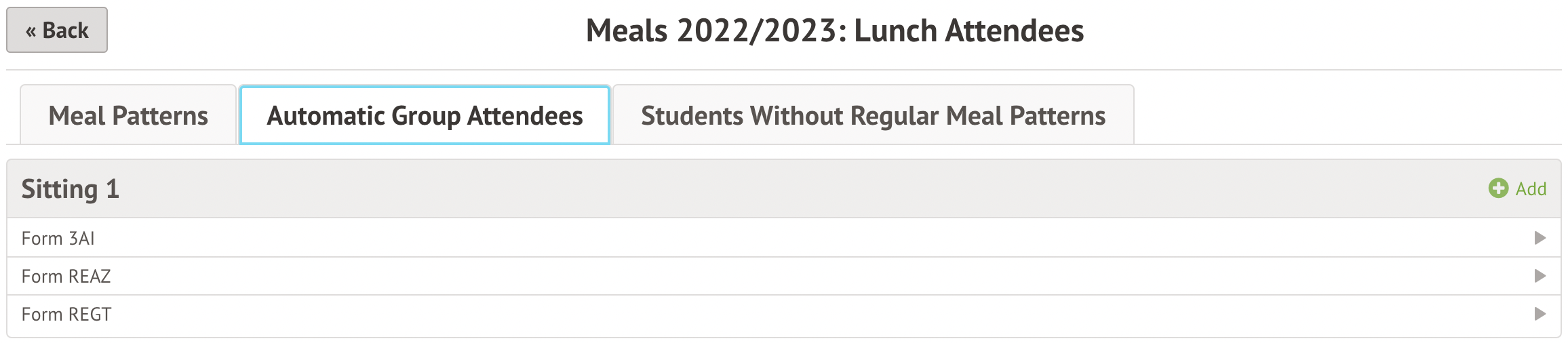1568x343 pixels.
Task: Click the arrow icon beside Form REAZ
Action: [1540, 276]
